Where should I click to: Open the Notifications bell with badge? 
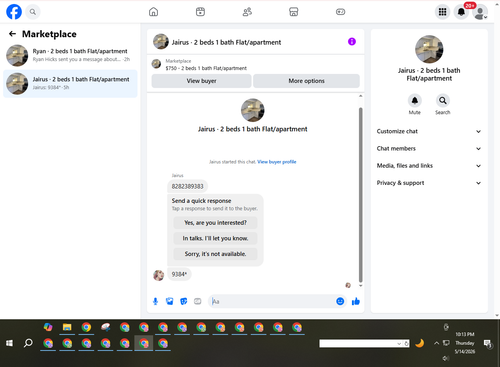coord(461,12)
